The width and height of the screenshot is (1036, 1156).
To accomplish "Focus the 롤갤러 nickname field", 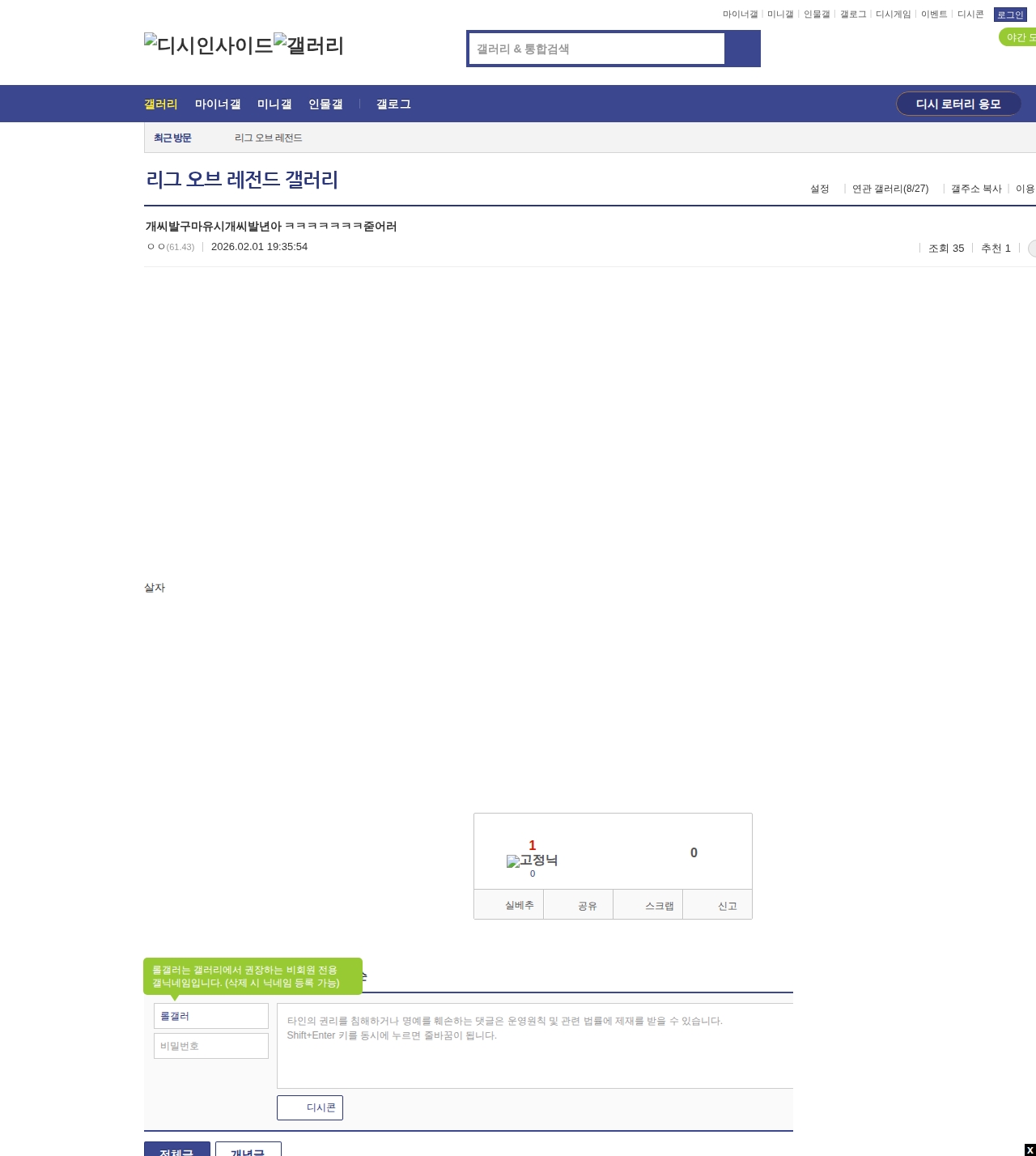I will [x=211, y=1016].
